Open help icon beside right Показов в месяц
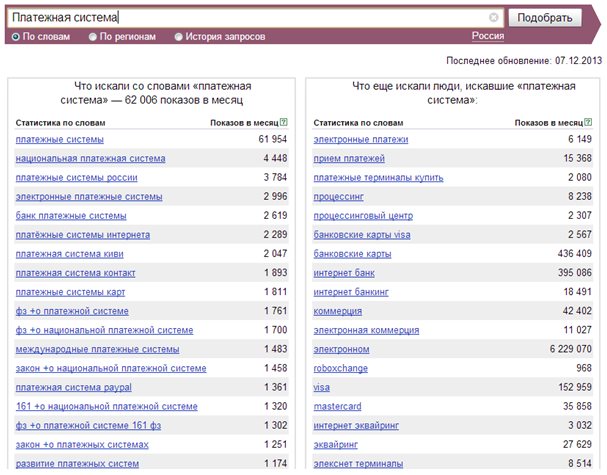Viewport: 607px width, 475px height. (x=588, y=122)
